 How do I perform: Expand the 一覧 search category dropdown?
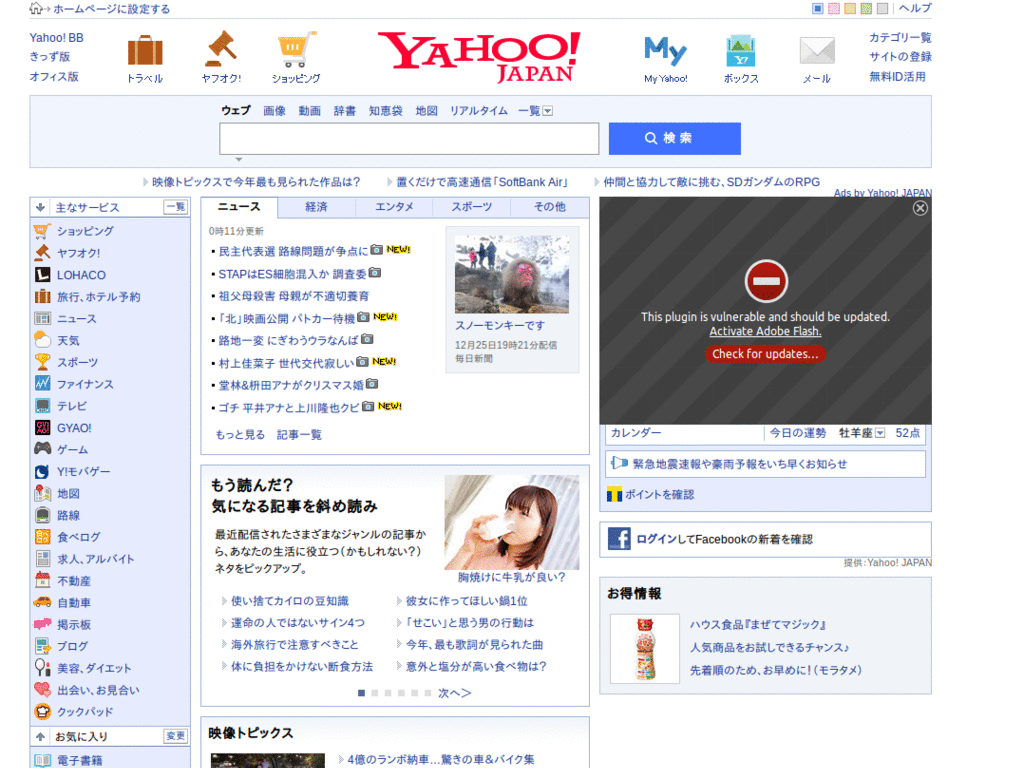coord(548,111)
